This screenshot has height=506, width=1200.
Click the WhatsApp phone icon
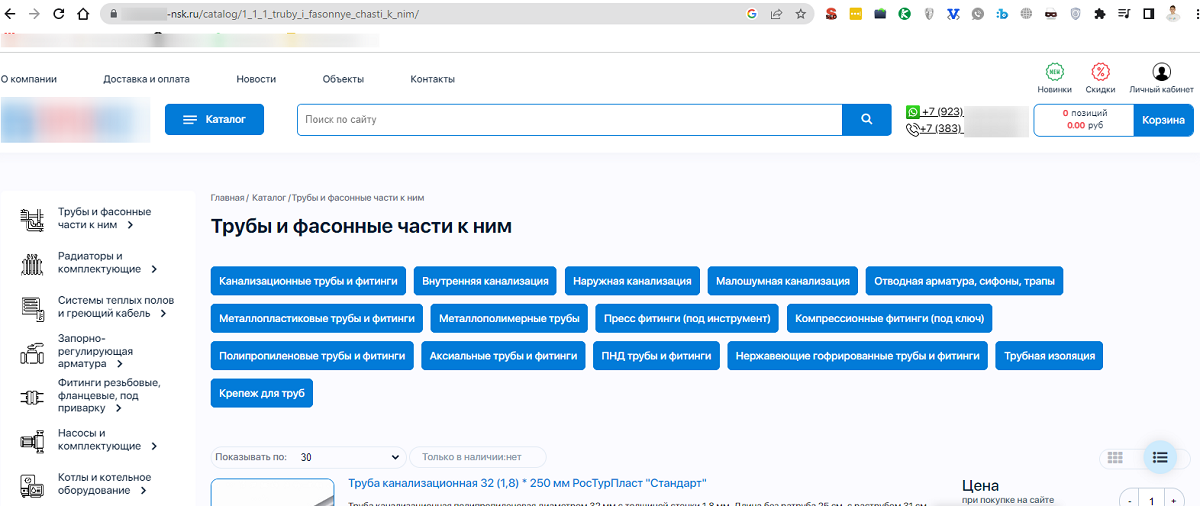click(912, 112)
